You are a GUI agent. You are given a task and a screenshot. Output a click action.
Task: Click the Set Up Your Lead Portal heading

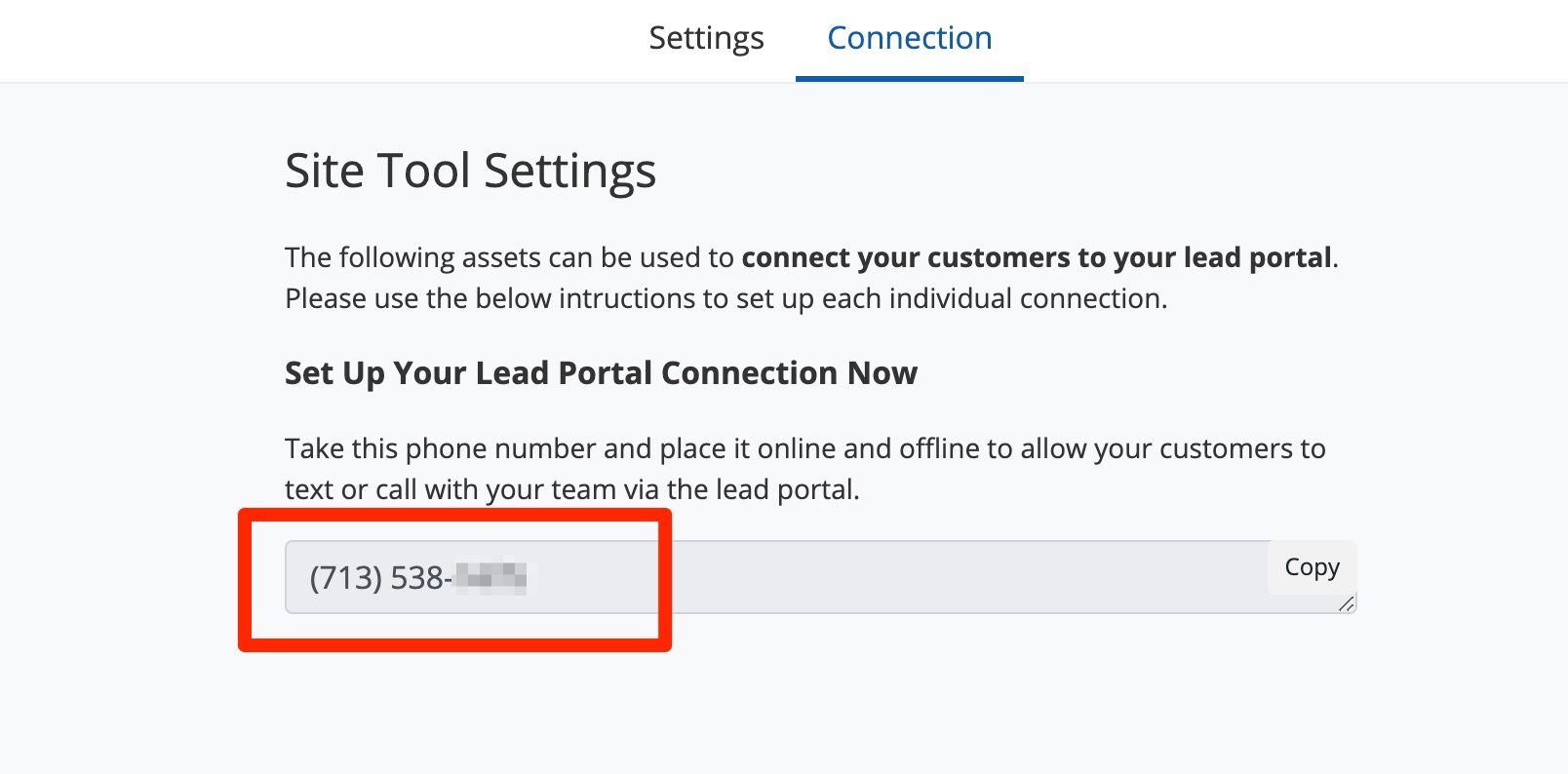click(601, 373)
